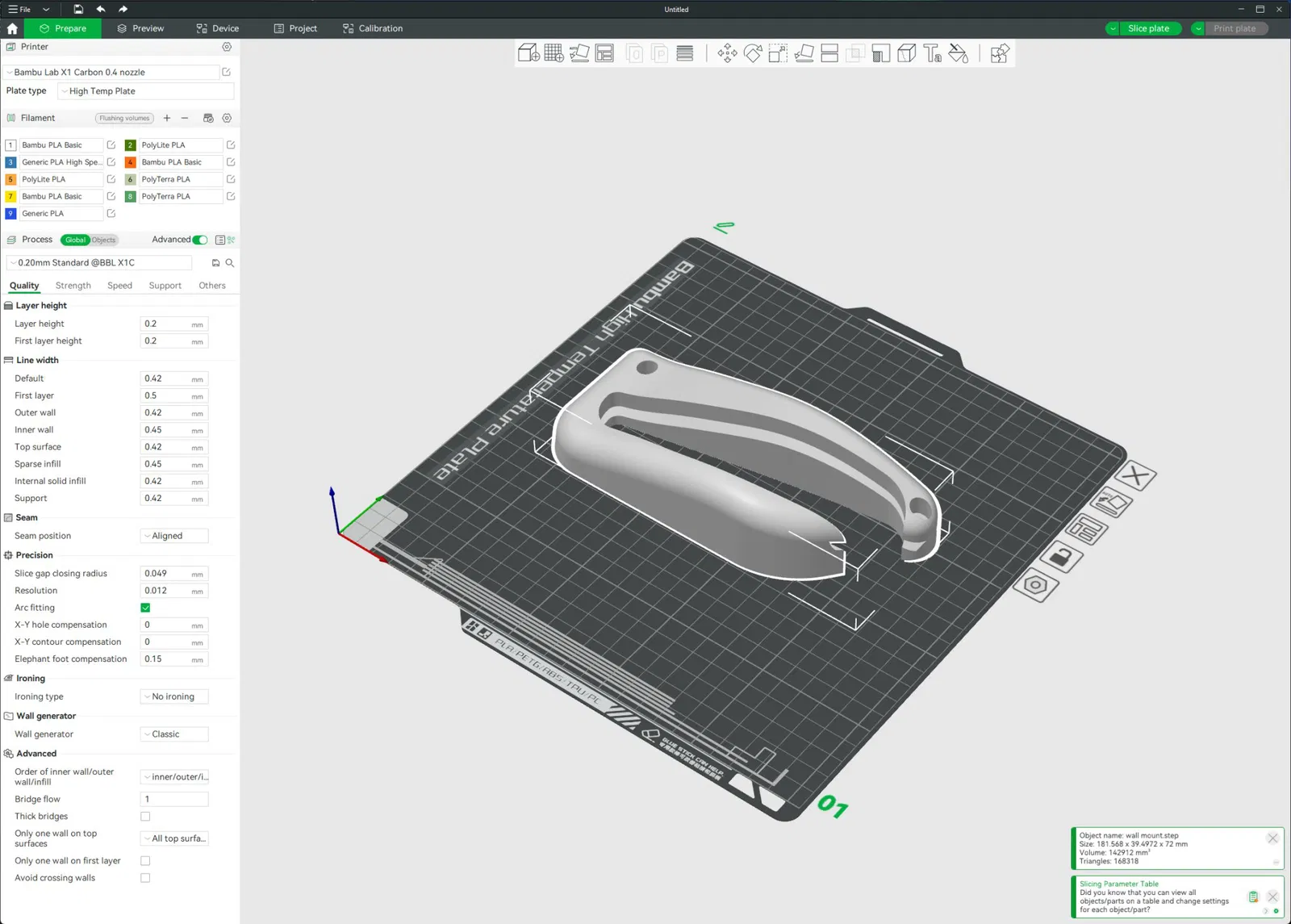Select the Cut tool
The image size is (1291, 924).
click(829, 53)
